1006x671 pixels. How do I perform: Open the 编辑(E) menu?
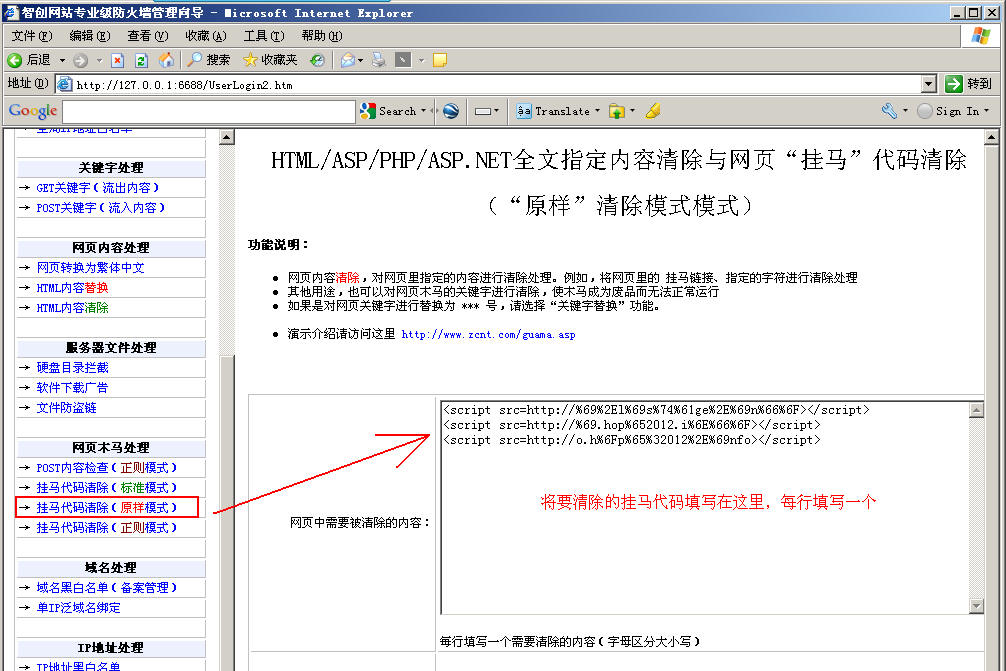click(x=90, y=36)
